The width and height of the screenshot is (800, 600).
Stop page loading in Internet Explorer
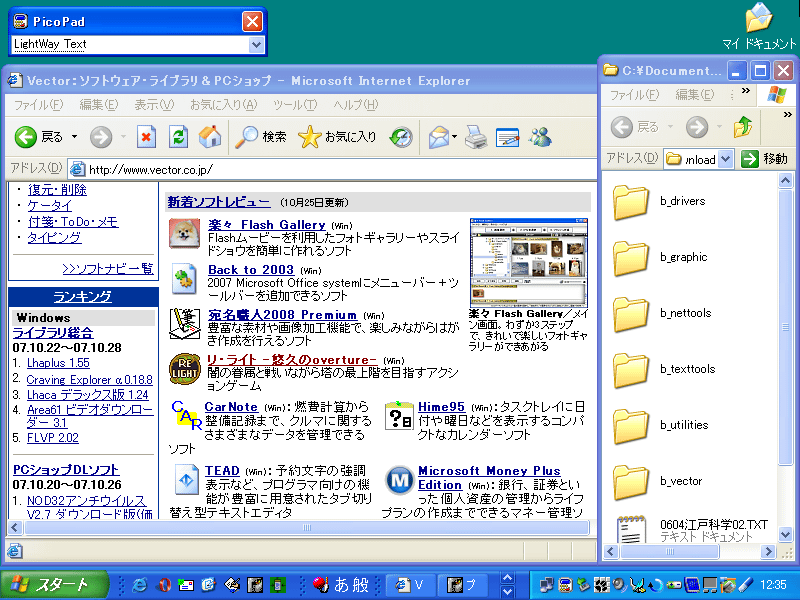146,137
